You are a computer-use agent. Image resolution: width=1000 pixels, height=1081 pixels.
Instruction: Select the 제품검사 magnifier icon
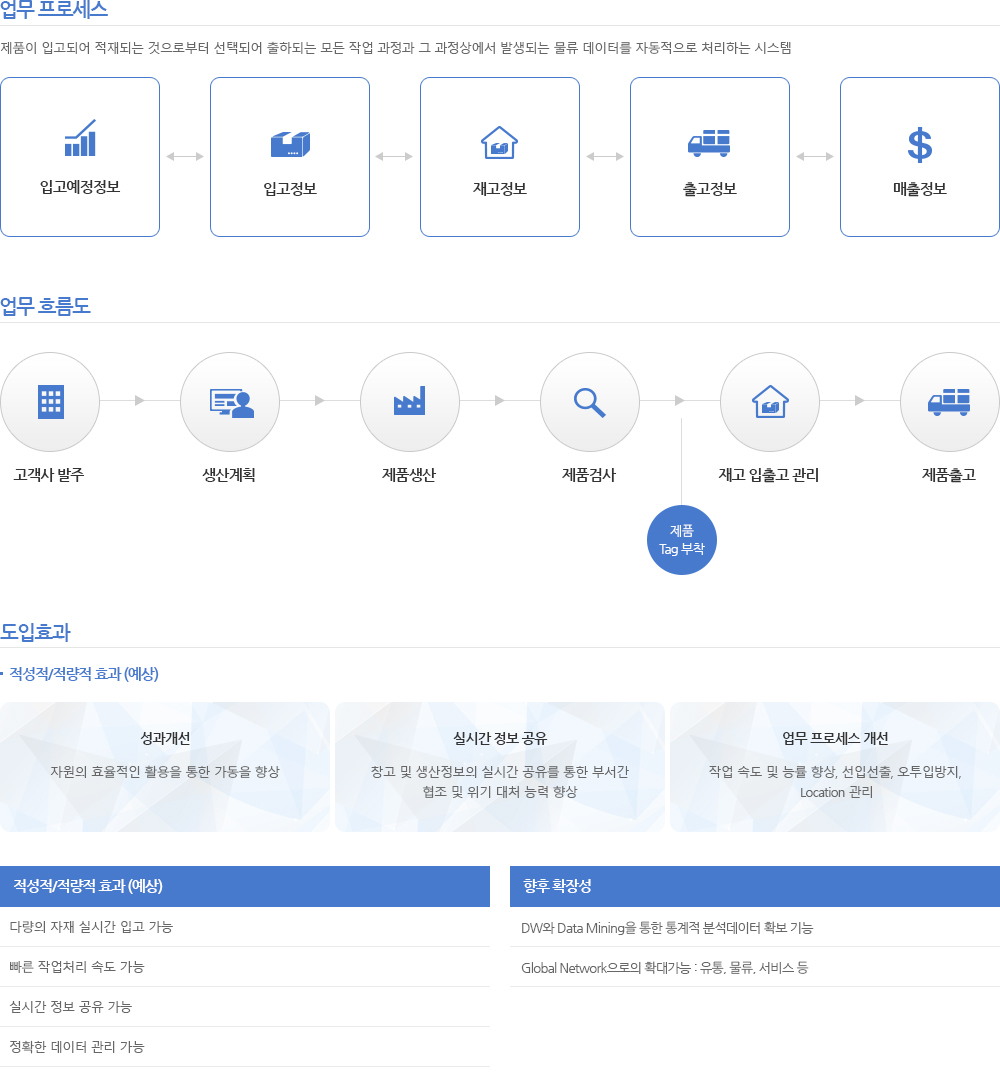[590, 402]
